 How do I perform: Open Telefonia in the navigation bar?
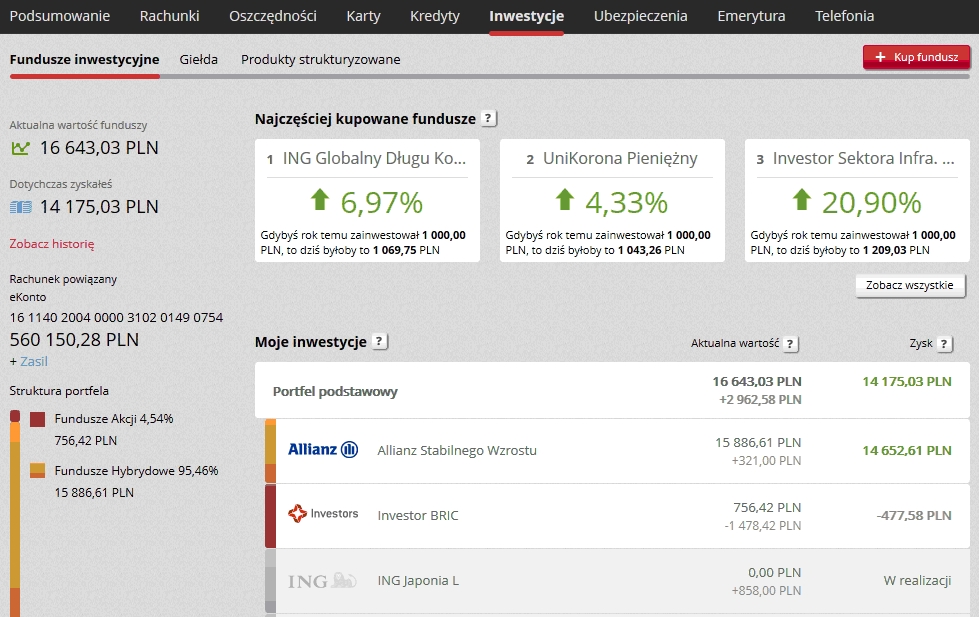[844, 16]
